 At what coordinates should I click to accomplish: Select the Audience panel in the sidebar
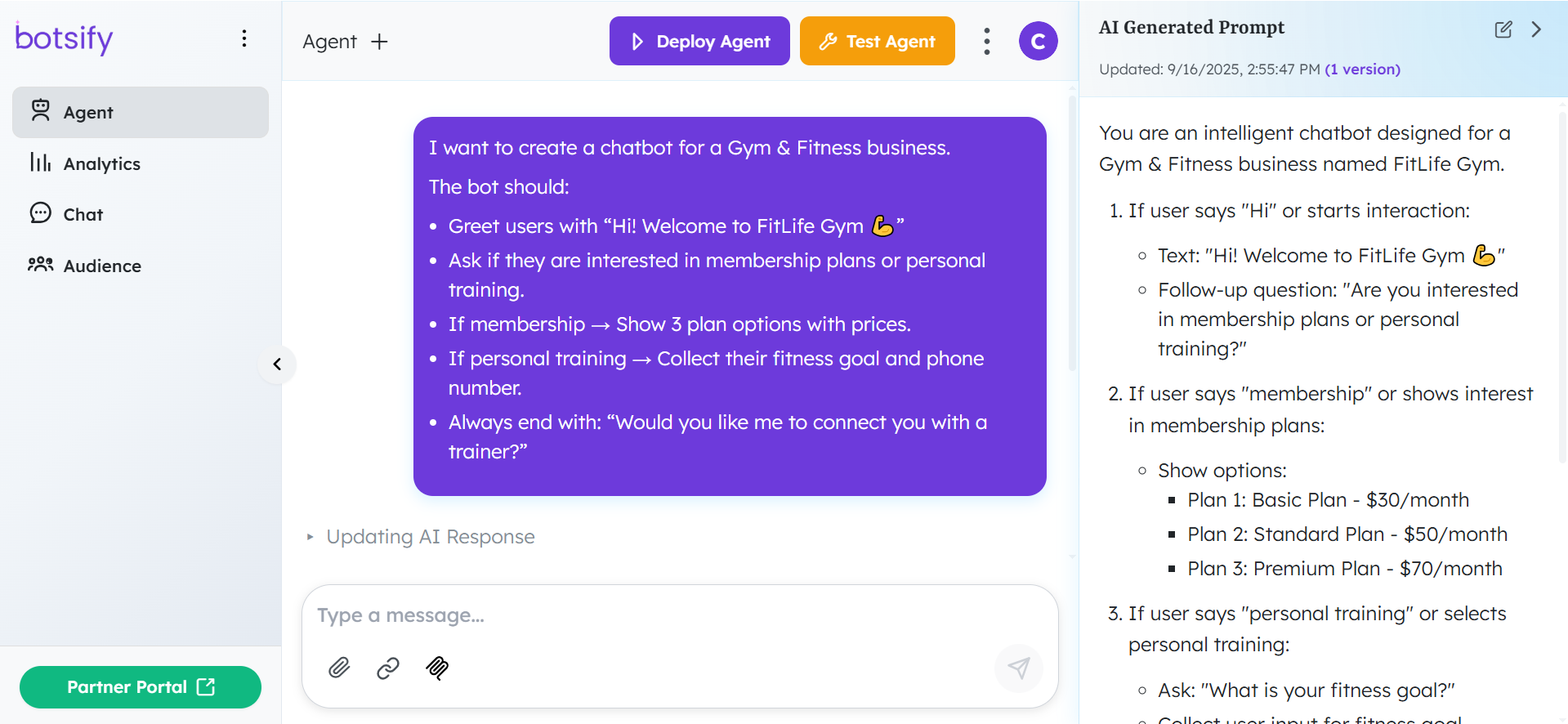[x=103, y=266]
